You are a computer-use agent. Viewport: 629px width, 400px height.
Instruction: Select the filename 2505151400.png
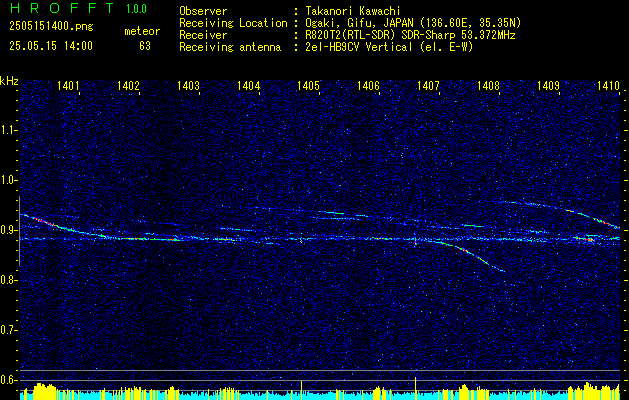pyautogui.click(x=51, y=27)
